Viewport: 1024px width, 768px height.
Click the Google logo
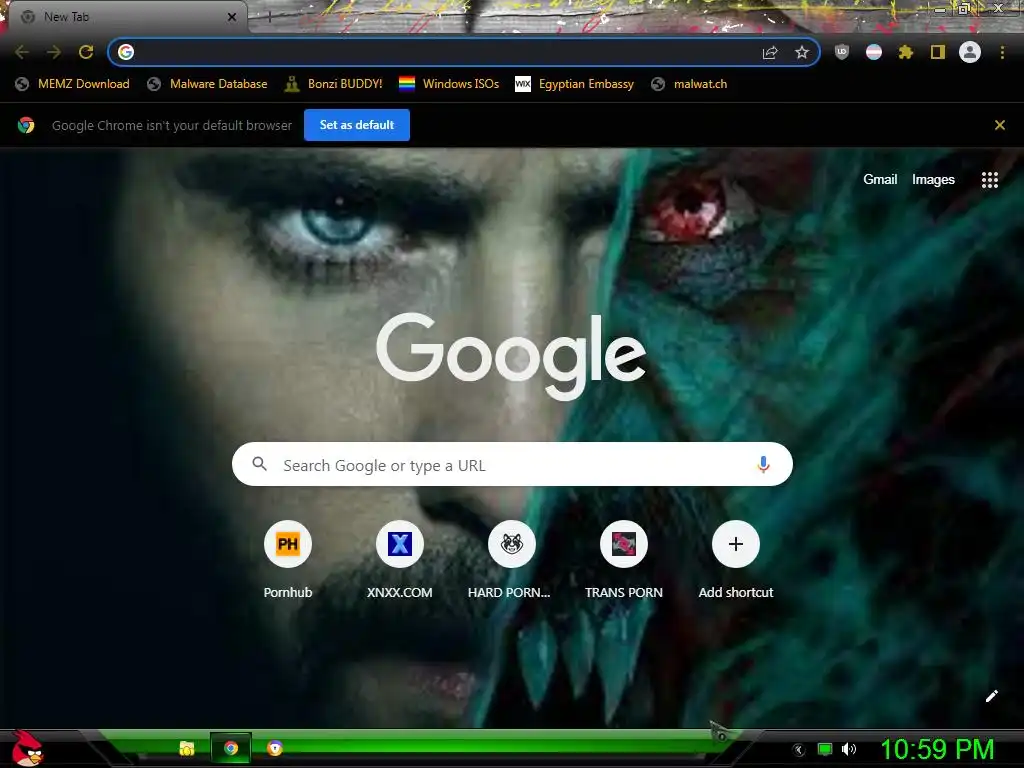click(x=511, y=356)
